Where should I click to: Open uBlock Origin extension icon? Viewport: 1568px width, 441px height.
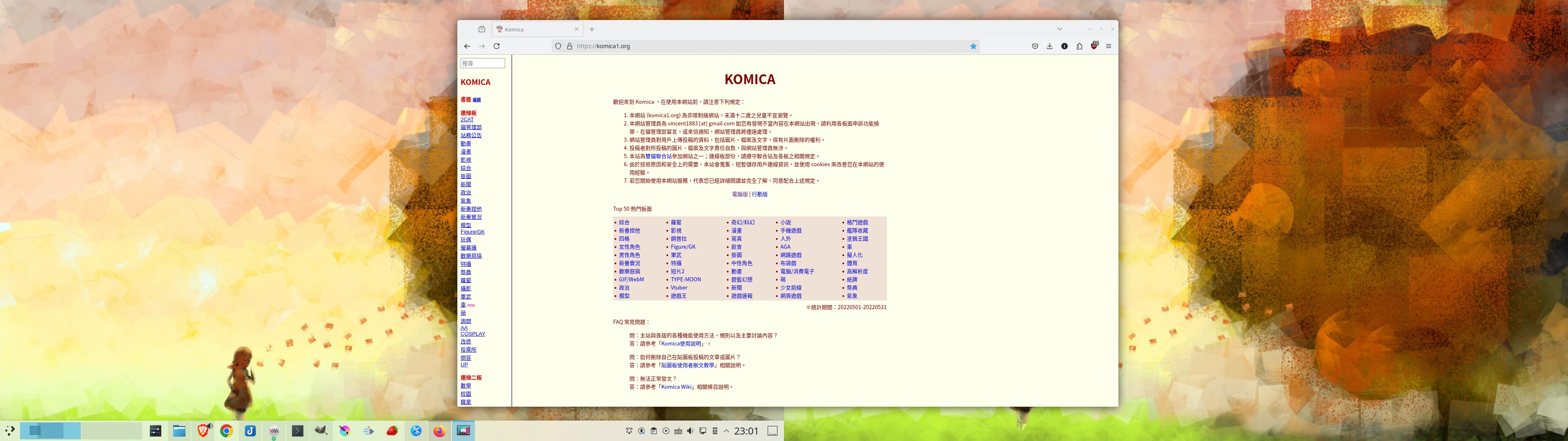1094,46
